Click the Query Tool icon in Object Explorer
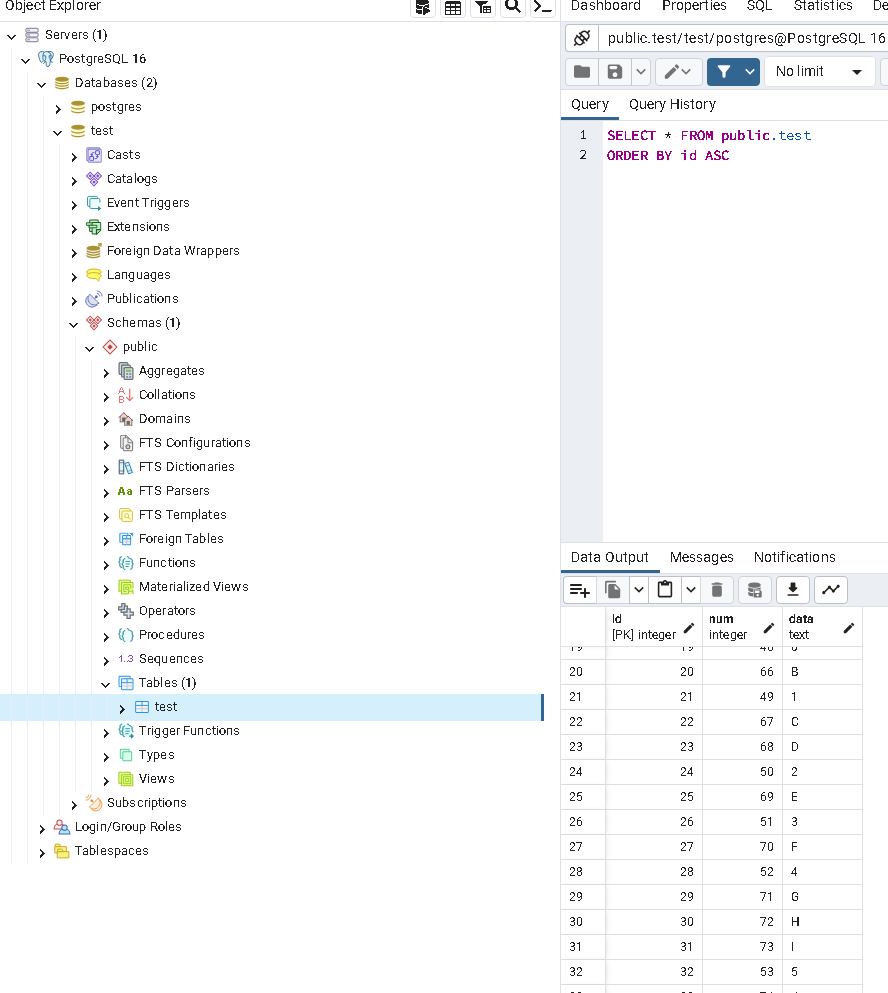 [422, 7]
